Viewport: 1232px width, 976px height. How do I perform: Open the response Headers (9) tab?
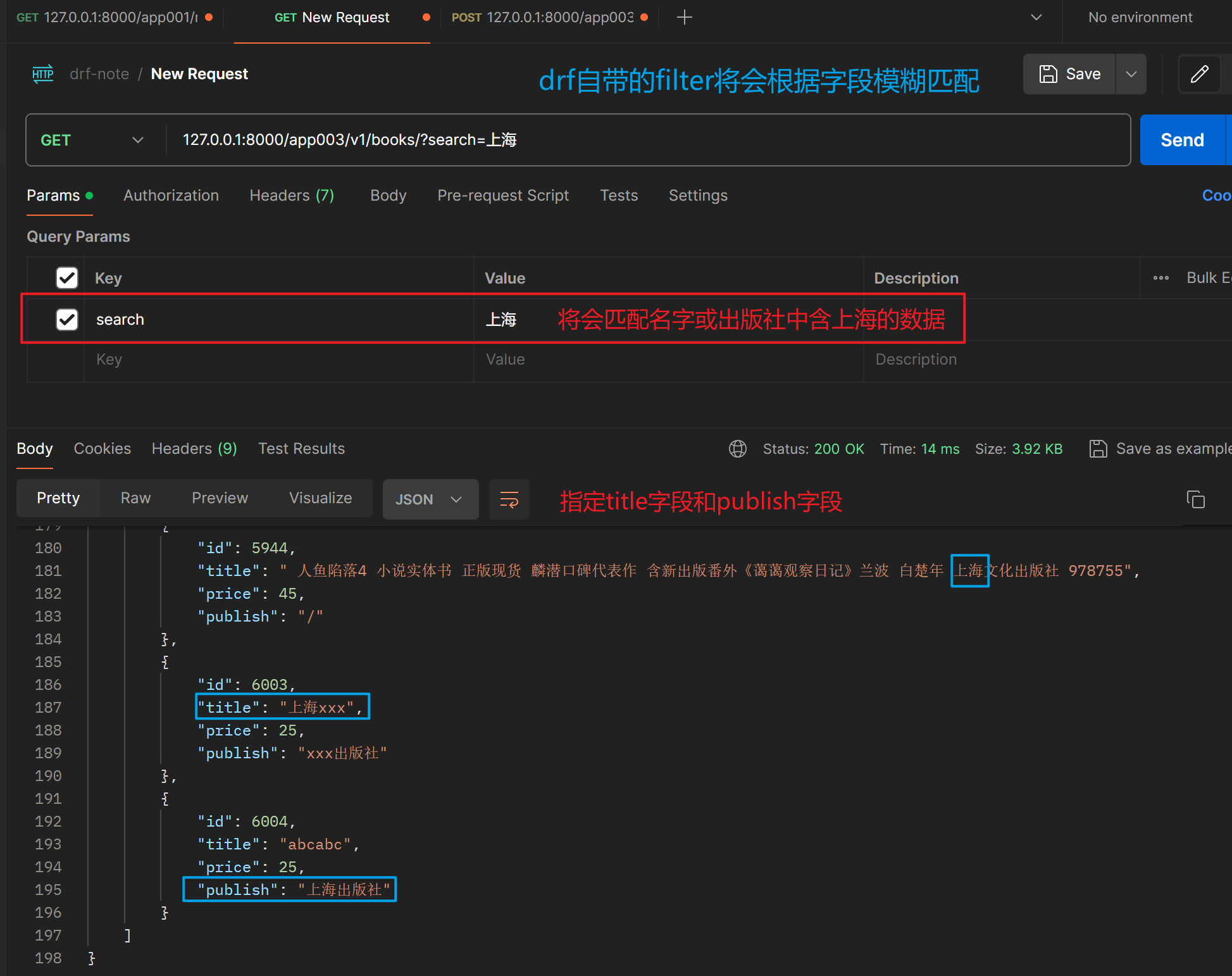(194, 449)
